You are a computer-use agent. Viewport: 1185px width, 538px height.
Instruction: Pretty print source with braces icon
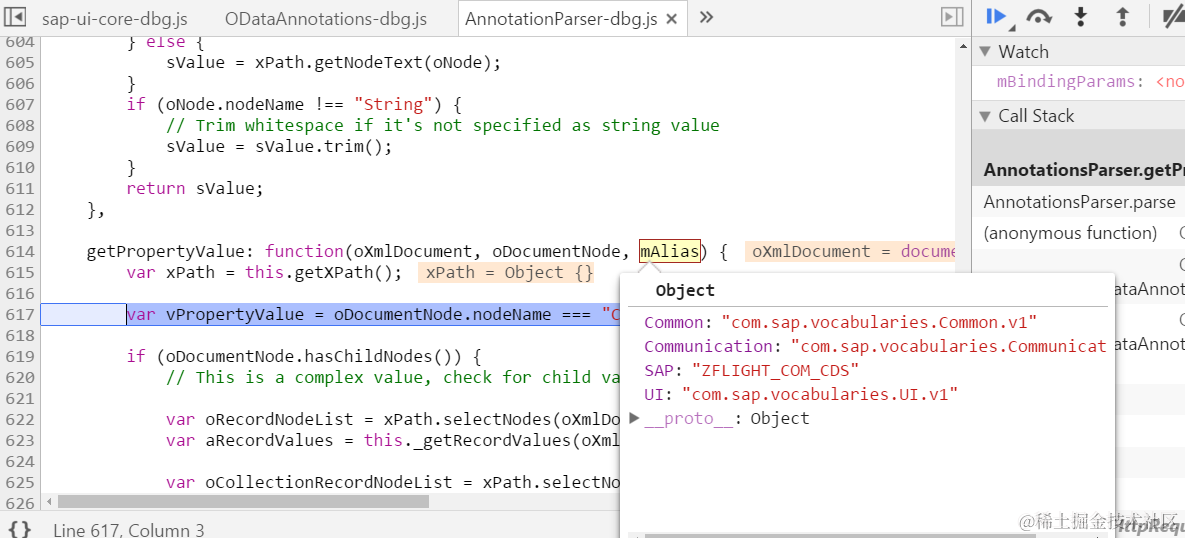[x=20, y=529]
